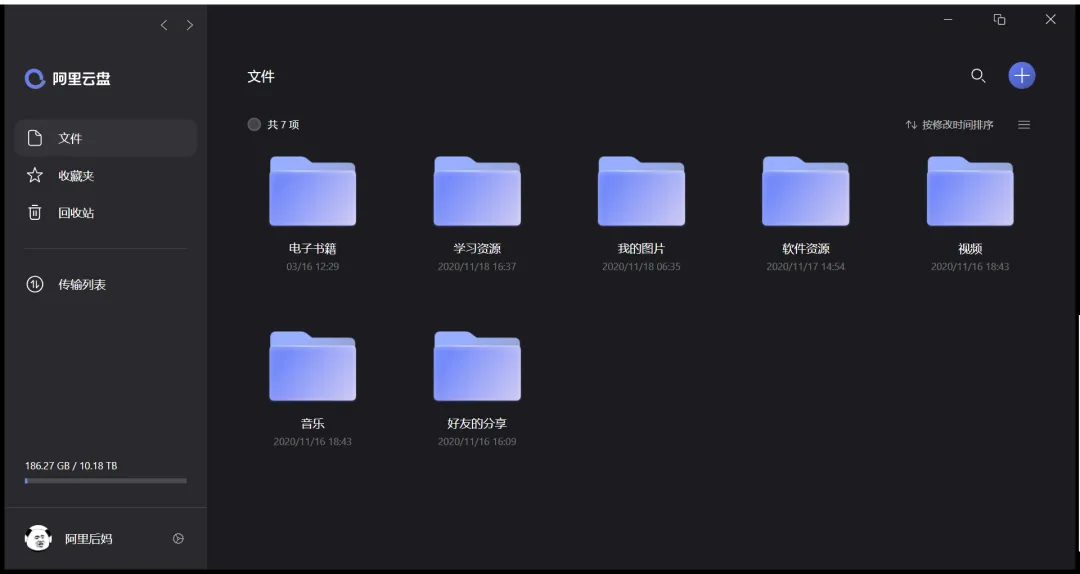Open the 软件资源 folder
This screenshot has width=1080, height=574.
(805, 192)
